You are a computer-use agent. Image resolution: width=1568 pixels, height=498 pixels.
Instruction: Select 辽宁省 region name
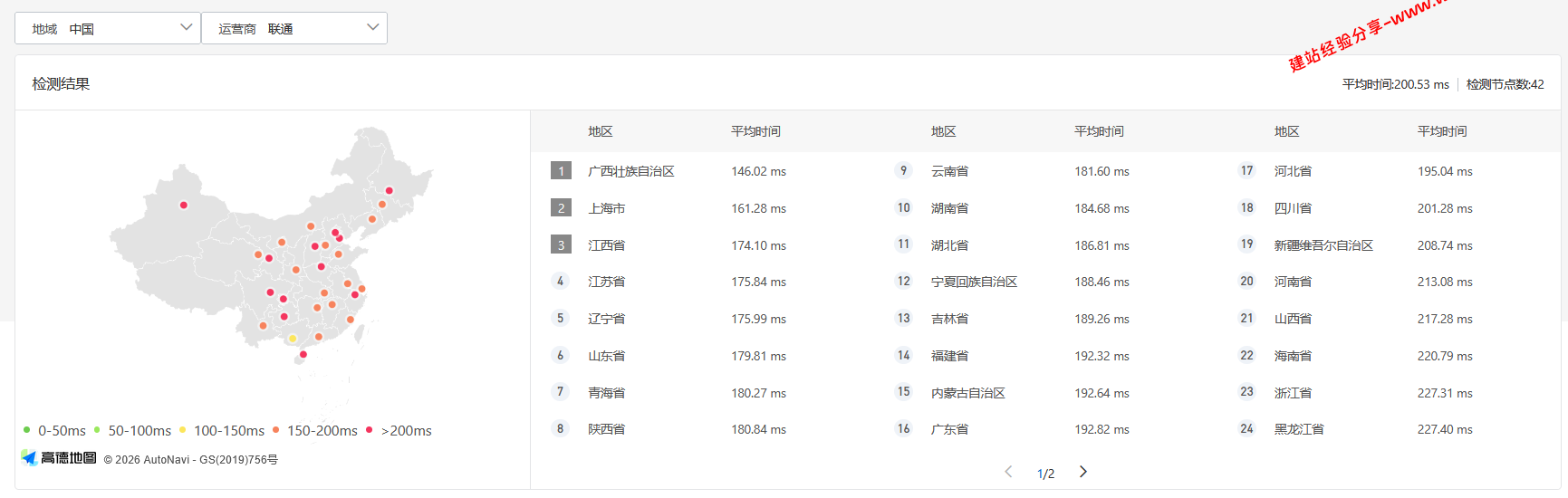[606, 319]
